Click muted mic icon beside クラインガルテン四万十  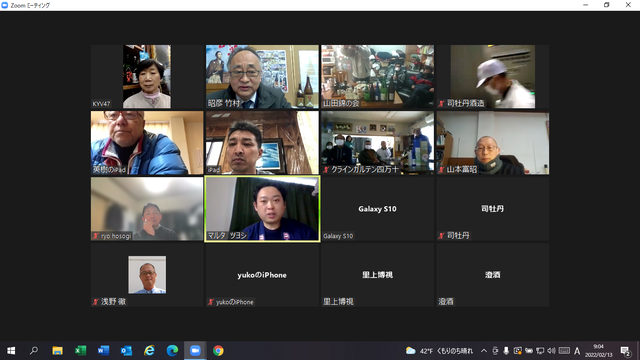tap(326, 170)
